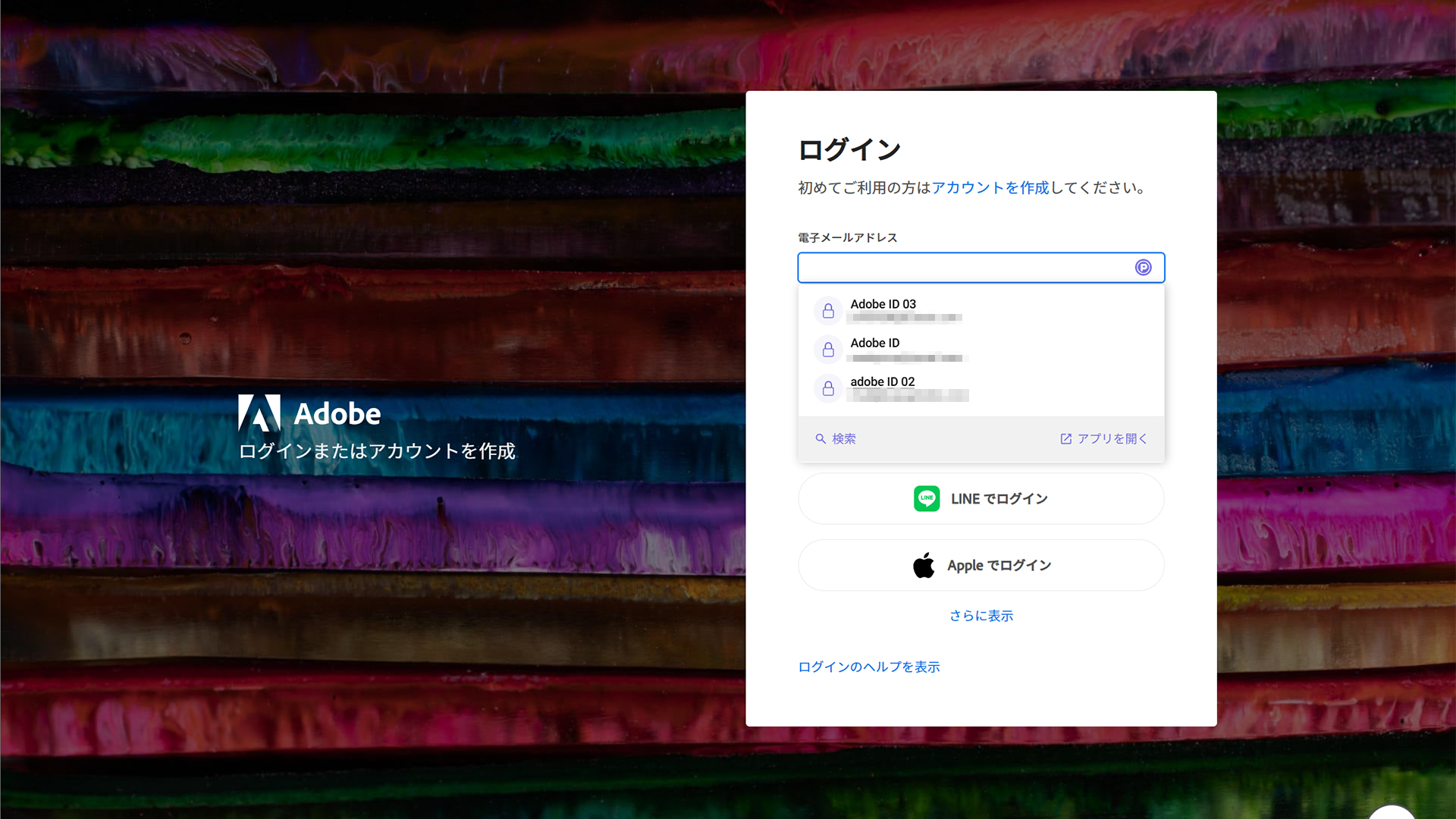Screen dimensions: 1456x819
Task: Click the open-app external arrow icon
Action: (1065, 438)
